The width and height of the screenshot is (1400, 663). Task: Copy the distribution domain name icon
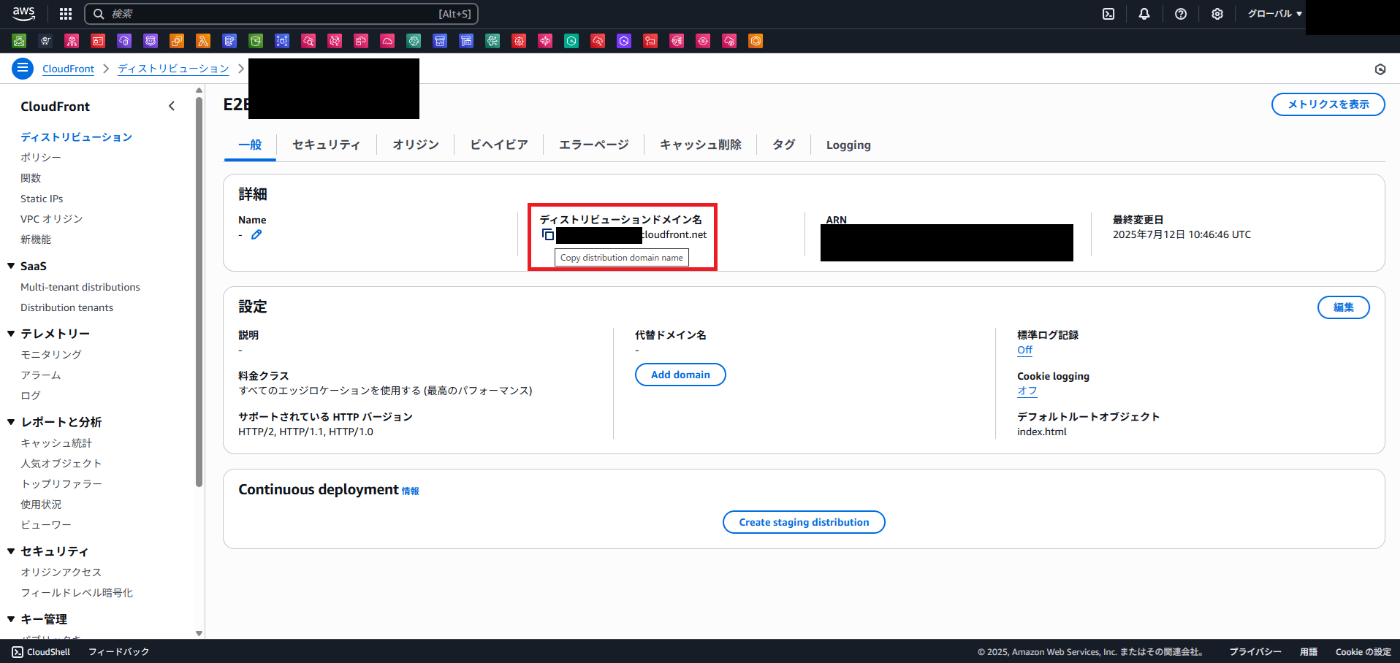tap(547, 234)
